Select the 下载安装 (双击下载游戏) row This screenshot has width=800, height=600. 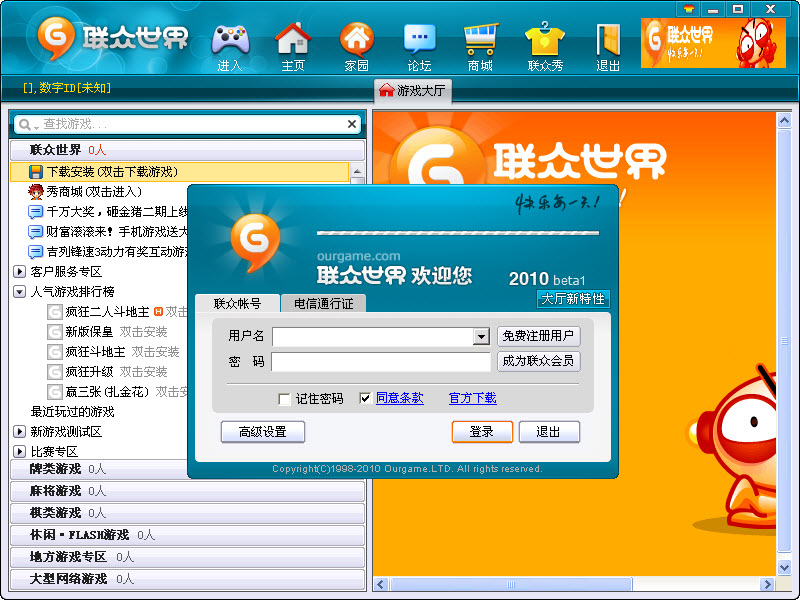180,172
